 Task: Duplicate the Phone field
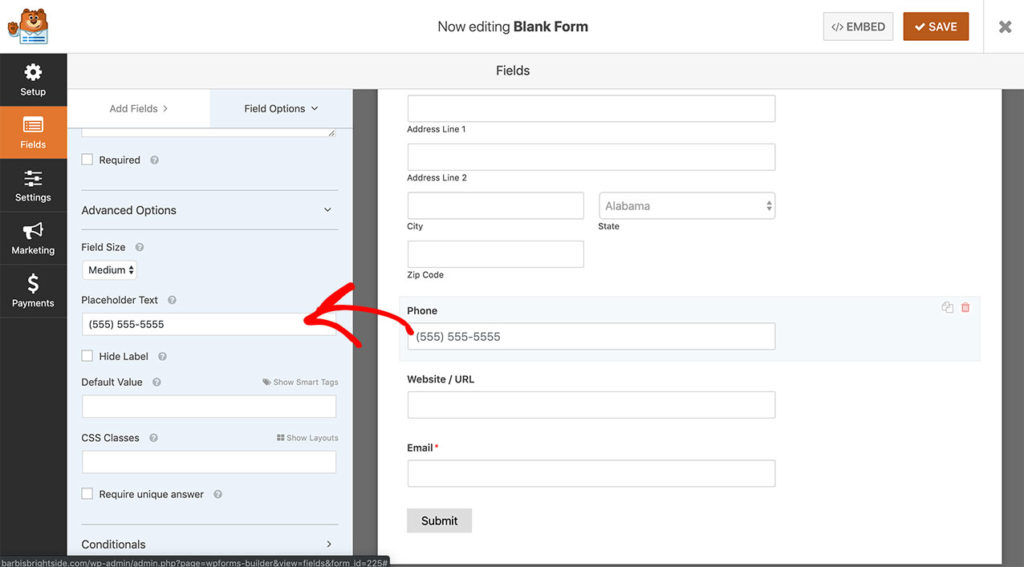tap(947, 308)
